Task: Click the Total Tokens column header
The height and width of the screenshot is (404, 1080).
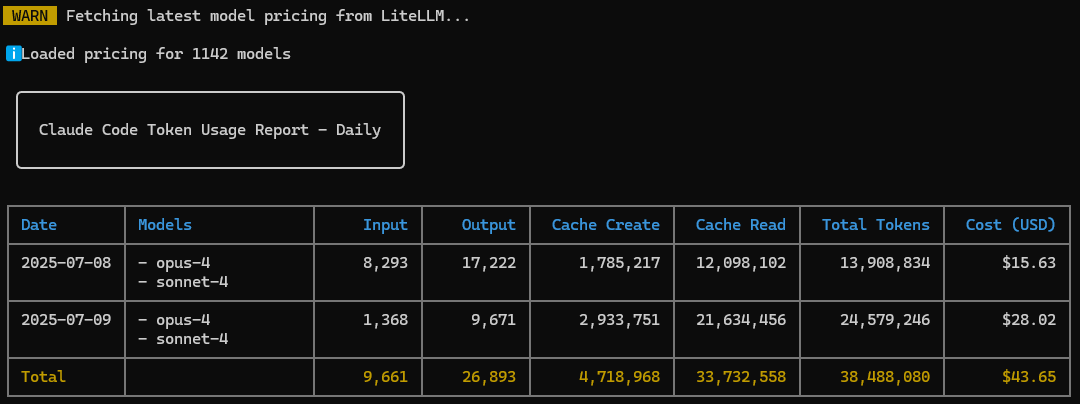Action: (x=876, y=224)
